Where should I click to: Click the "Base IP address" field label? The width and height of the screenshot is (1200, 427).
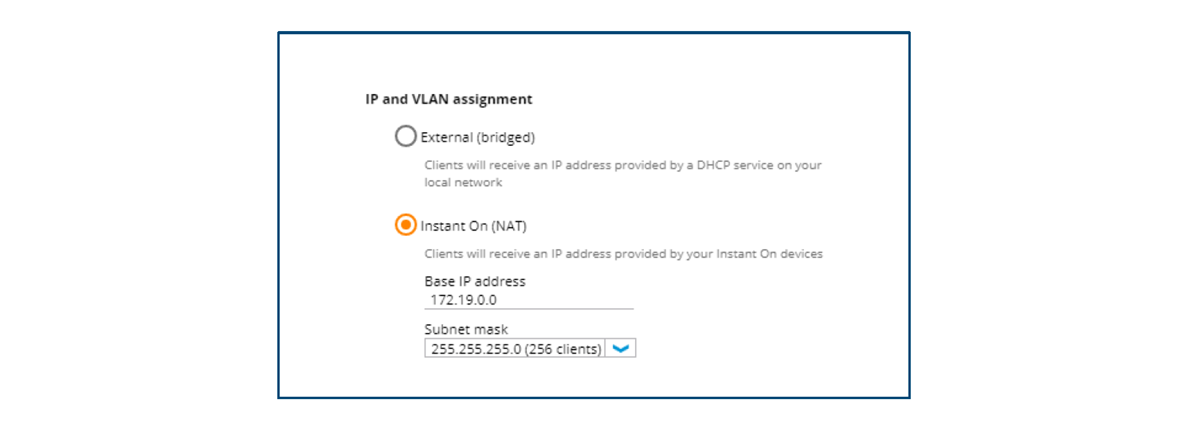[475, 282]
